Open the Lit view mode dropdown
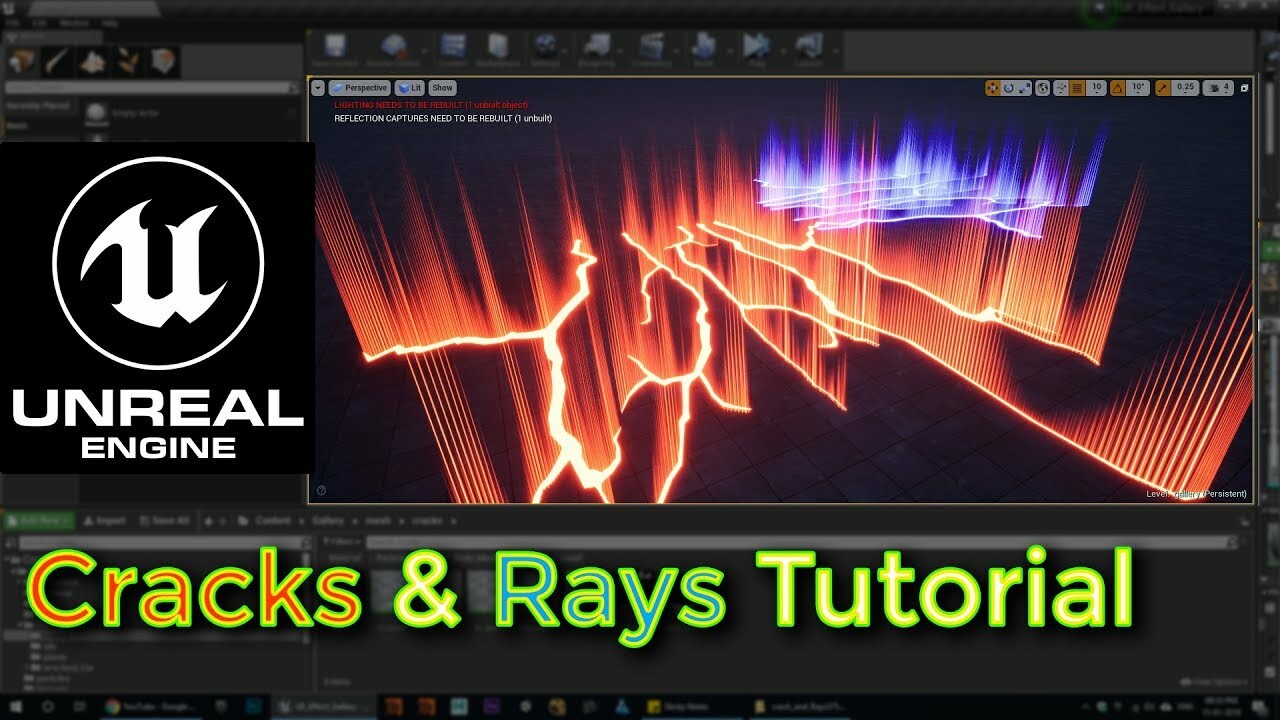Screen dimensions: 1280x720 409,88
